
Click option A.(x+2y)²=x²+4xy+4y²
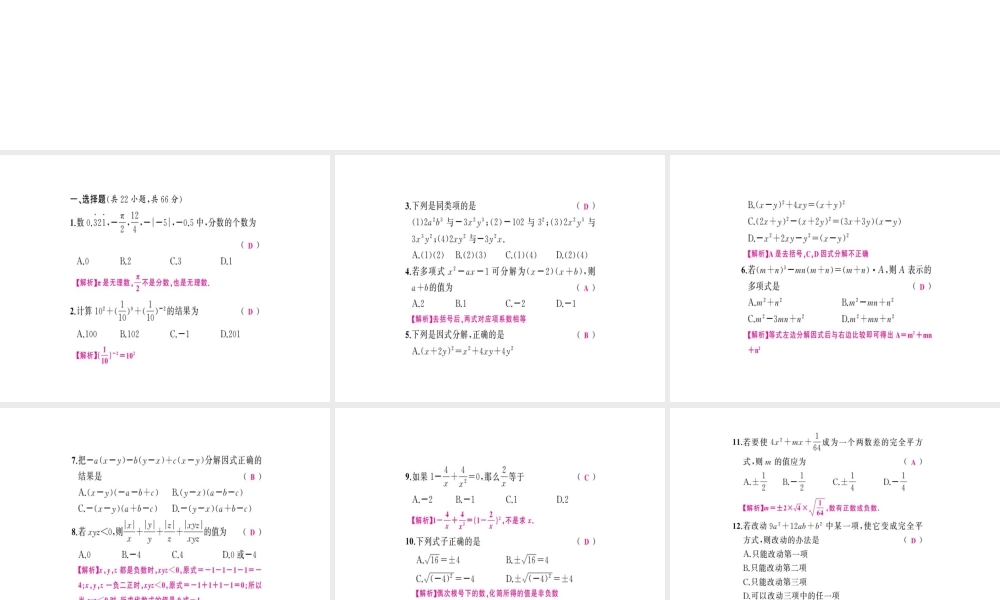click(x=462, y=351)
